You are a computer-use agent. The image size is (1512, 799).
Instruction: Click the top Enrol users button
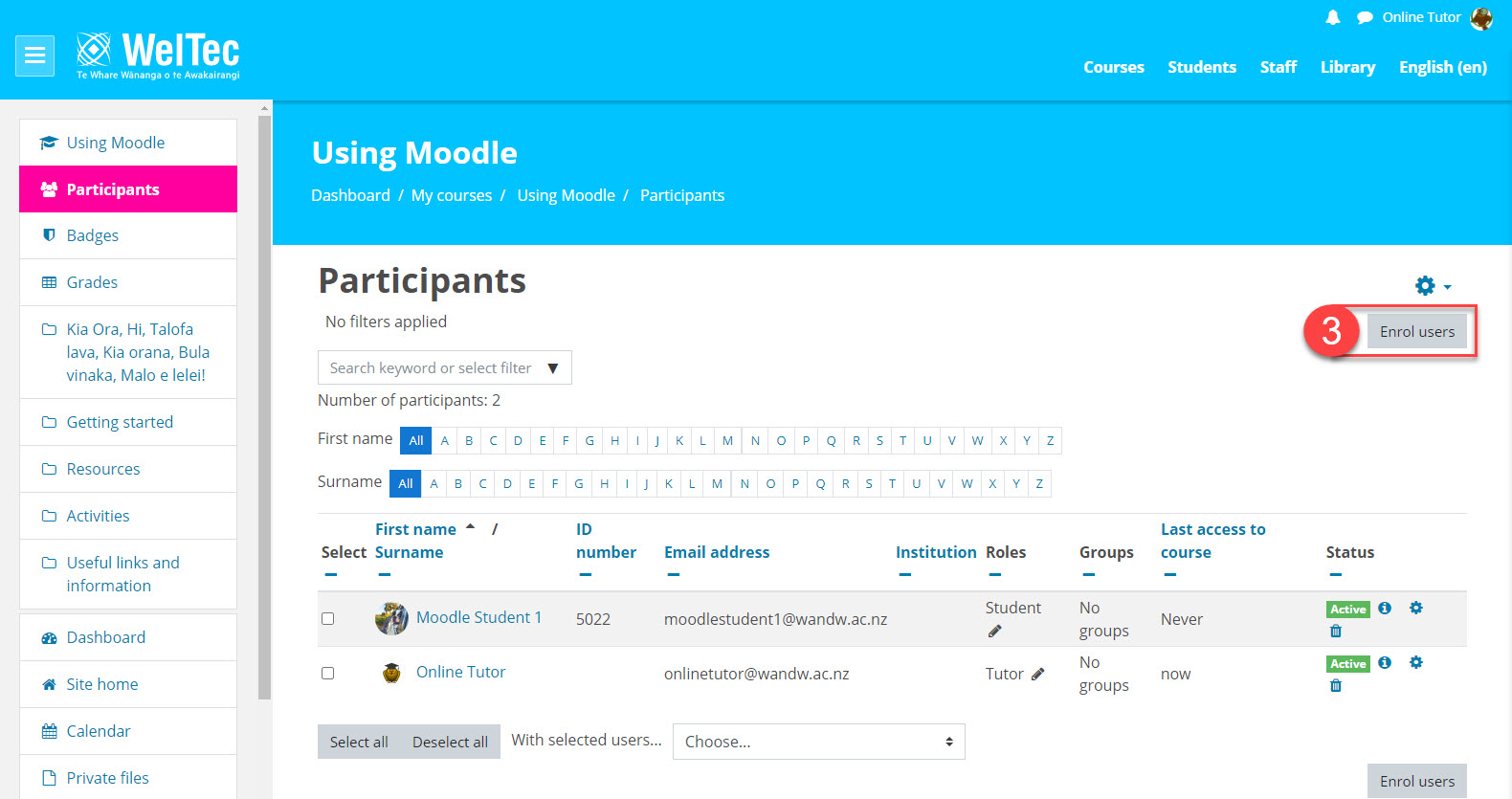(x=1416, y=331)
